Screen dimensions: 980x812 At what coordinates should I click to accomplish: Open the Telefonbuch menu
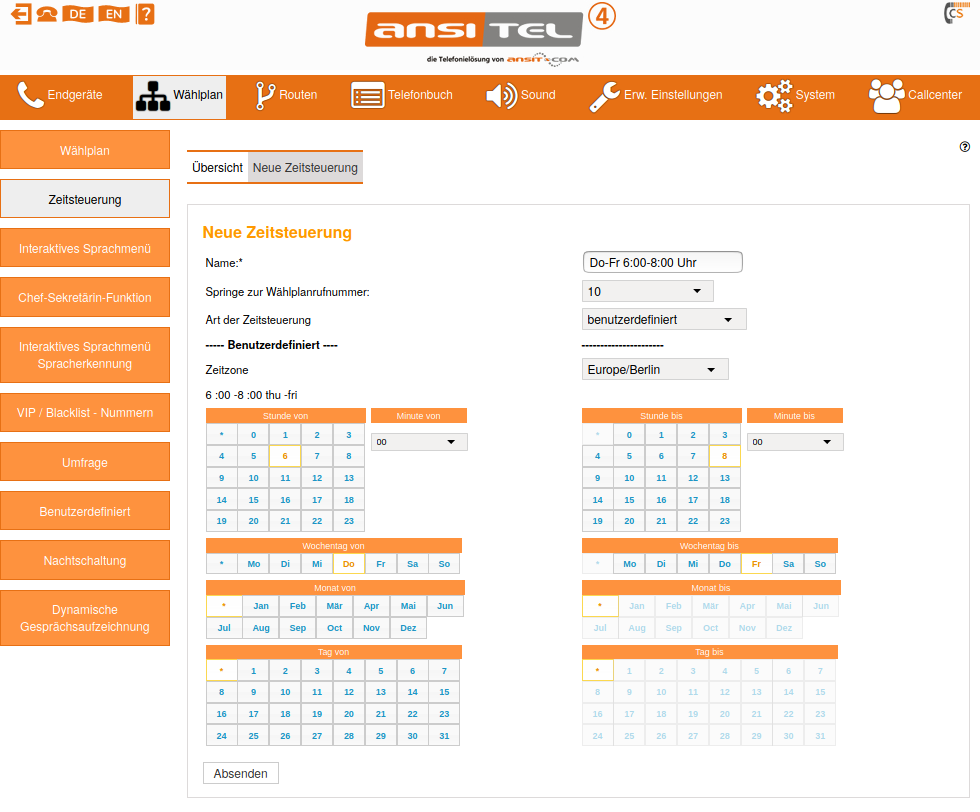point(402,95)
